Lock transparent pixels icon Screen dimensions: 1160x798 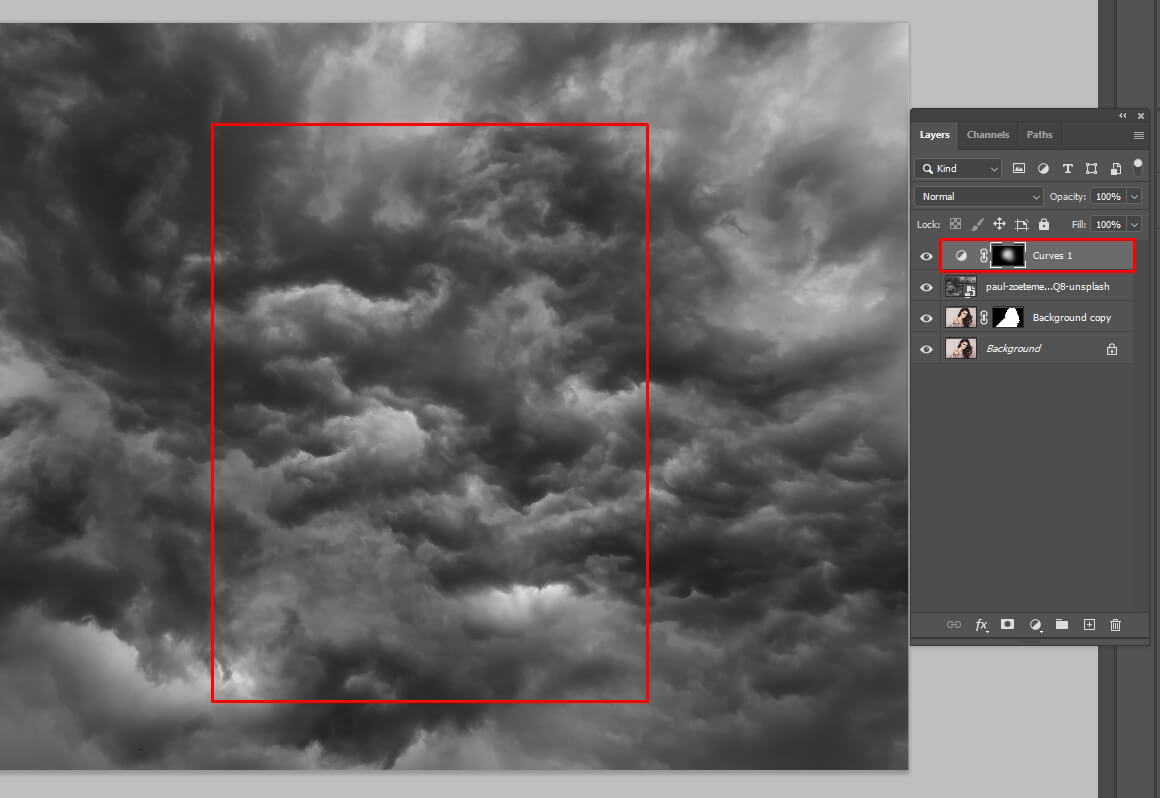955,224
